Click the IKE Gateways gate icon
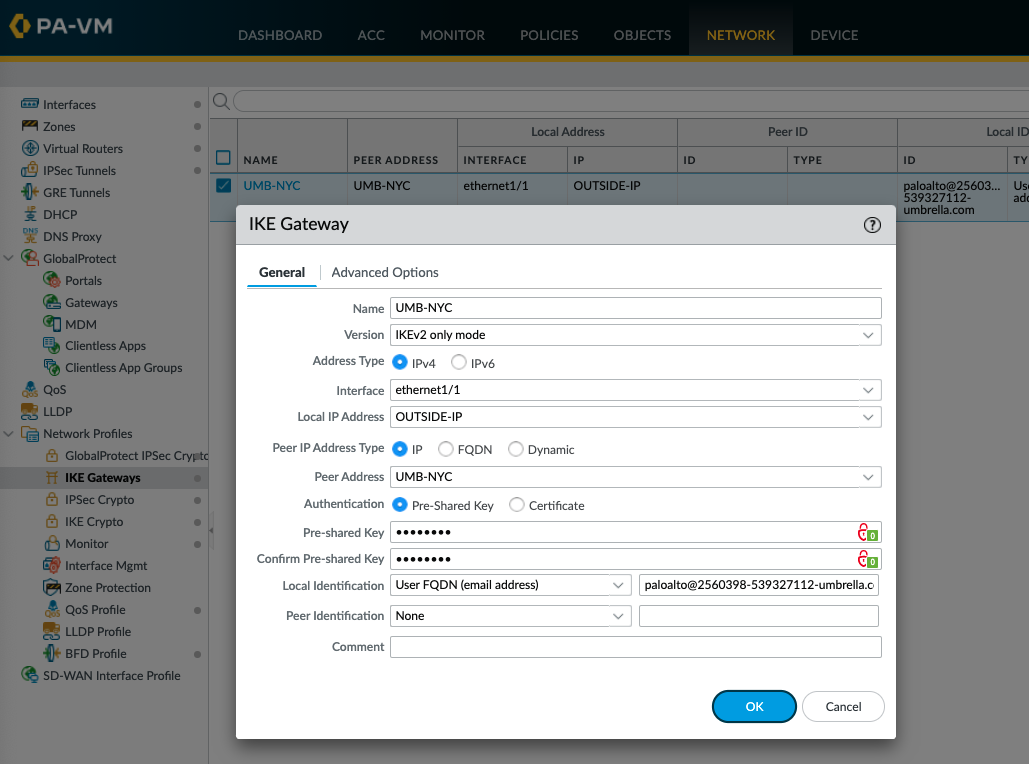 tap(52, 477)
